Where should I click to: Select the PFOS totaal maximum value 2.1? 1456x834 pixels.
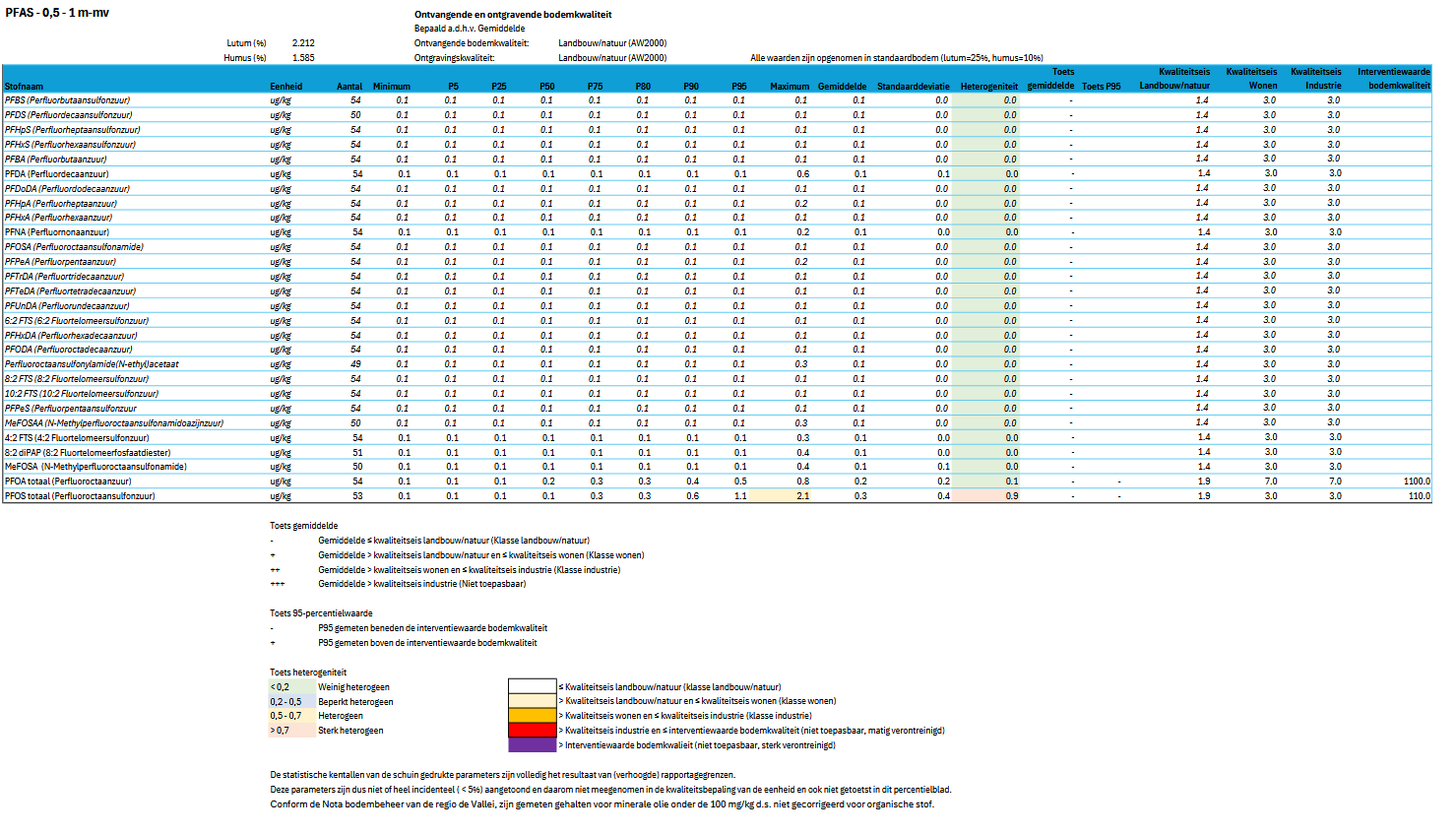[x=802, y=496]
